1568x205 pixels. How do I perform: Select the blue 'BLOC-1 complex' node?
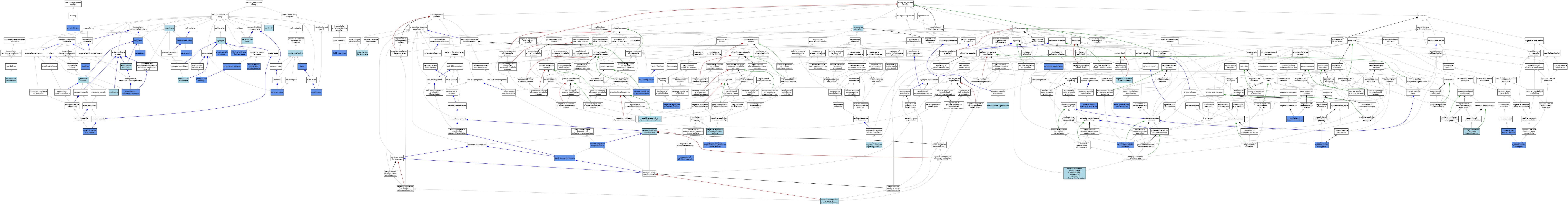point(340,53)
